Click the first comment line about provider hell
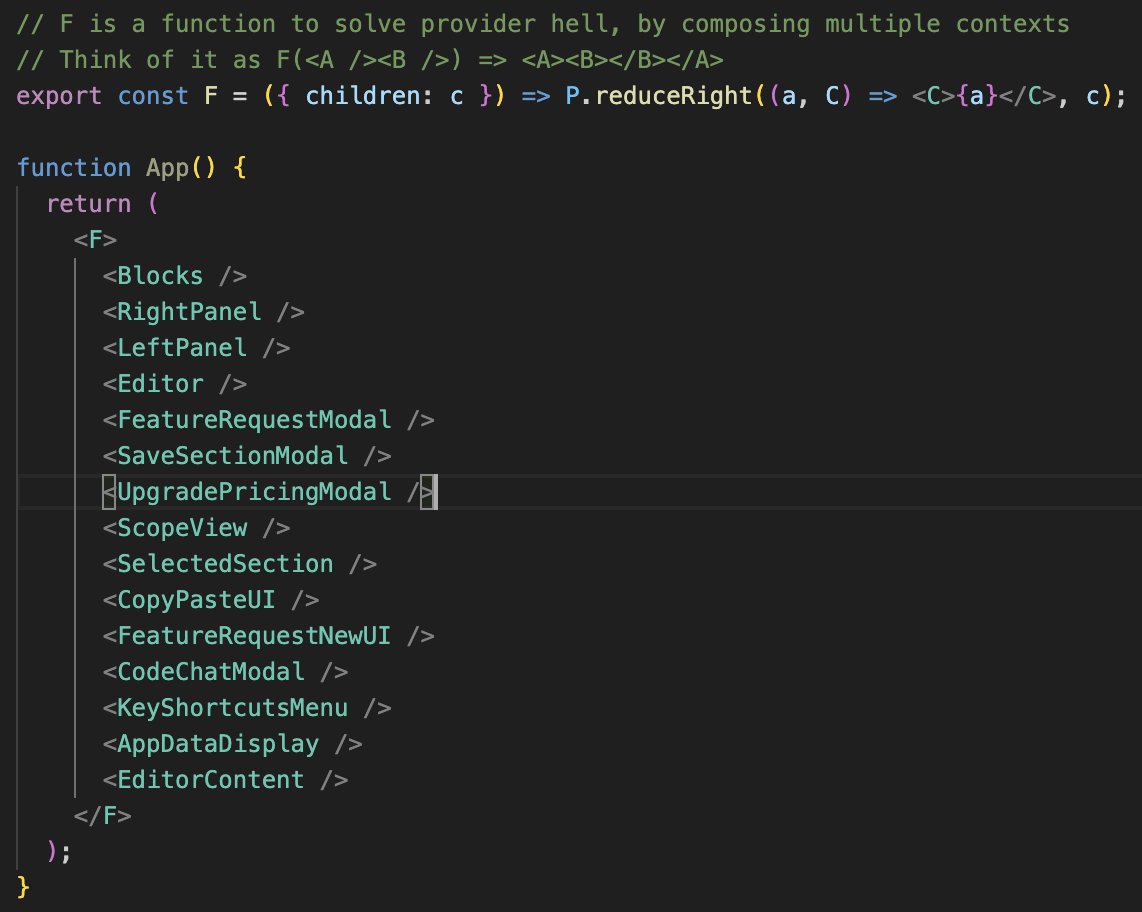The height and width of the screenshot is (912, 1142). tap(543, 24)
